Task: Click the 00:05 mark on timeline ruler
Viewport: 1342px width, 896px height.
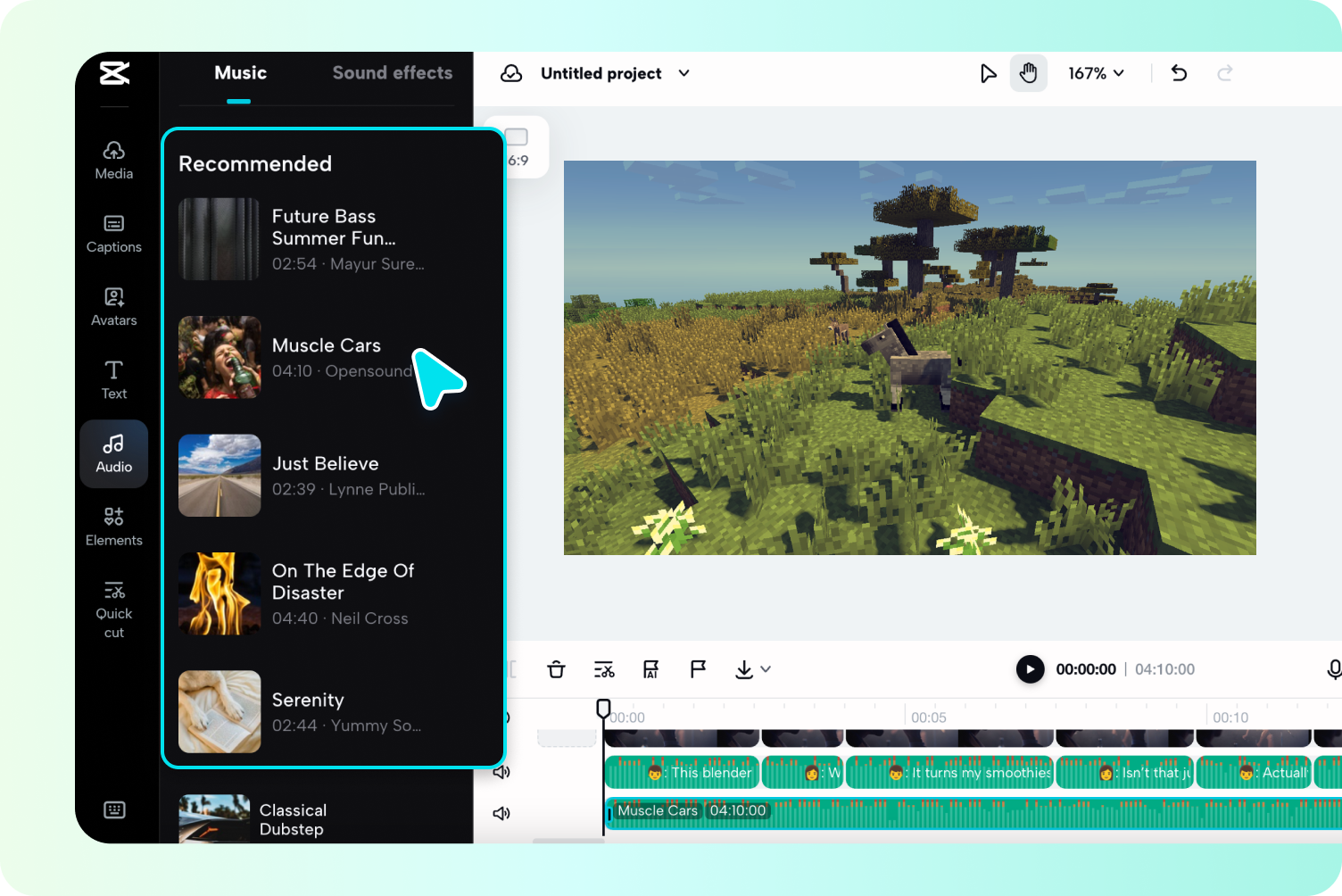Action: coord(928,718)
